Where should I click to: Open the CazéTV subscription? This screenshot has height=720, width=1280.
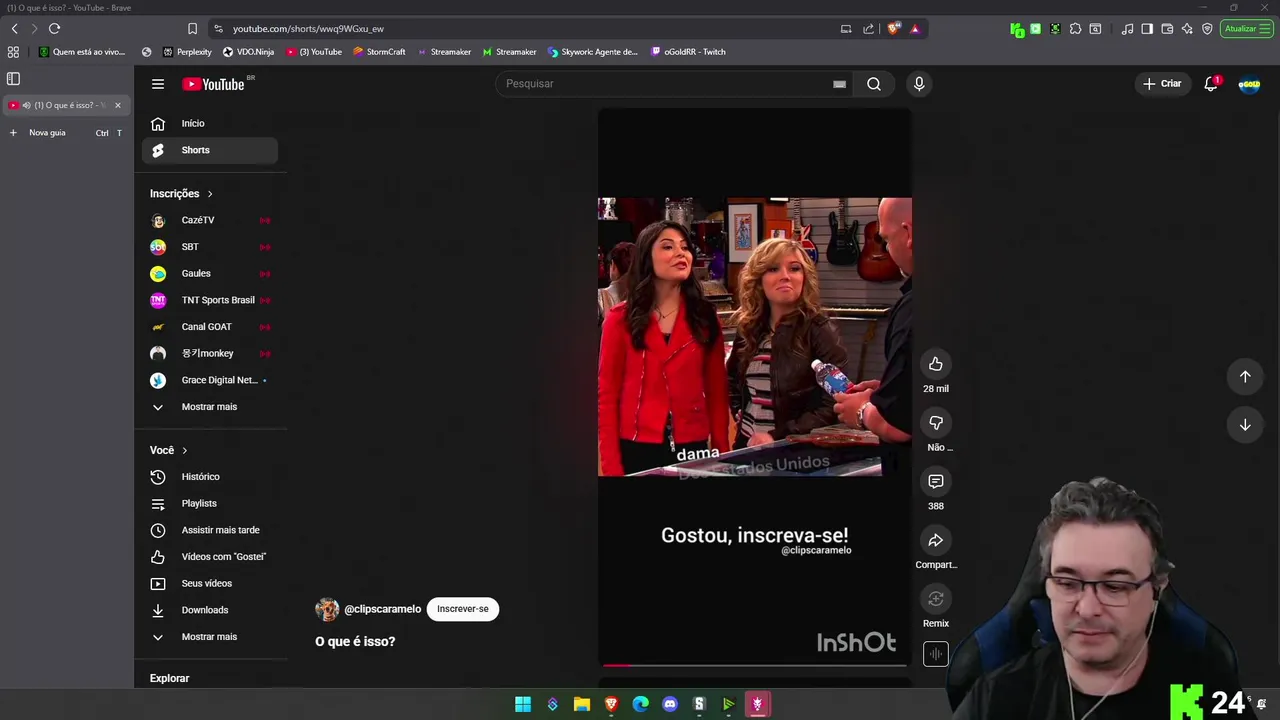(x=210, y=220)
